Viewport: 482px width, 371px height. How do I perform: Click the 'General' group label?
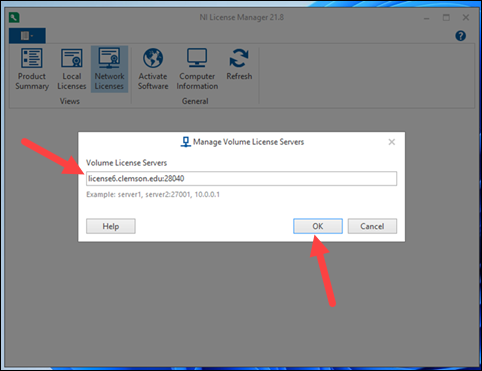[195, 101]
